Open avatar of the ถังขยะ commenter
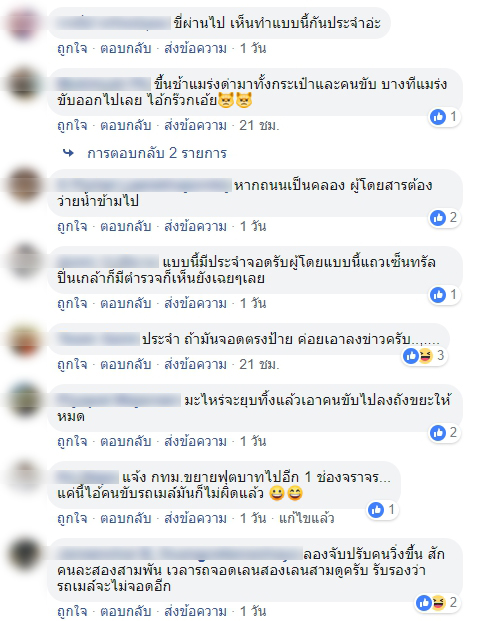The width and height of the screenshot is (494, 621). (24, 400)
